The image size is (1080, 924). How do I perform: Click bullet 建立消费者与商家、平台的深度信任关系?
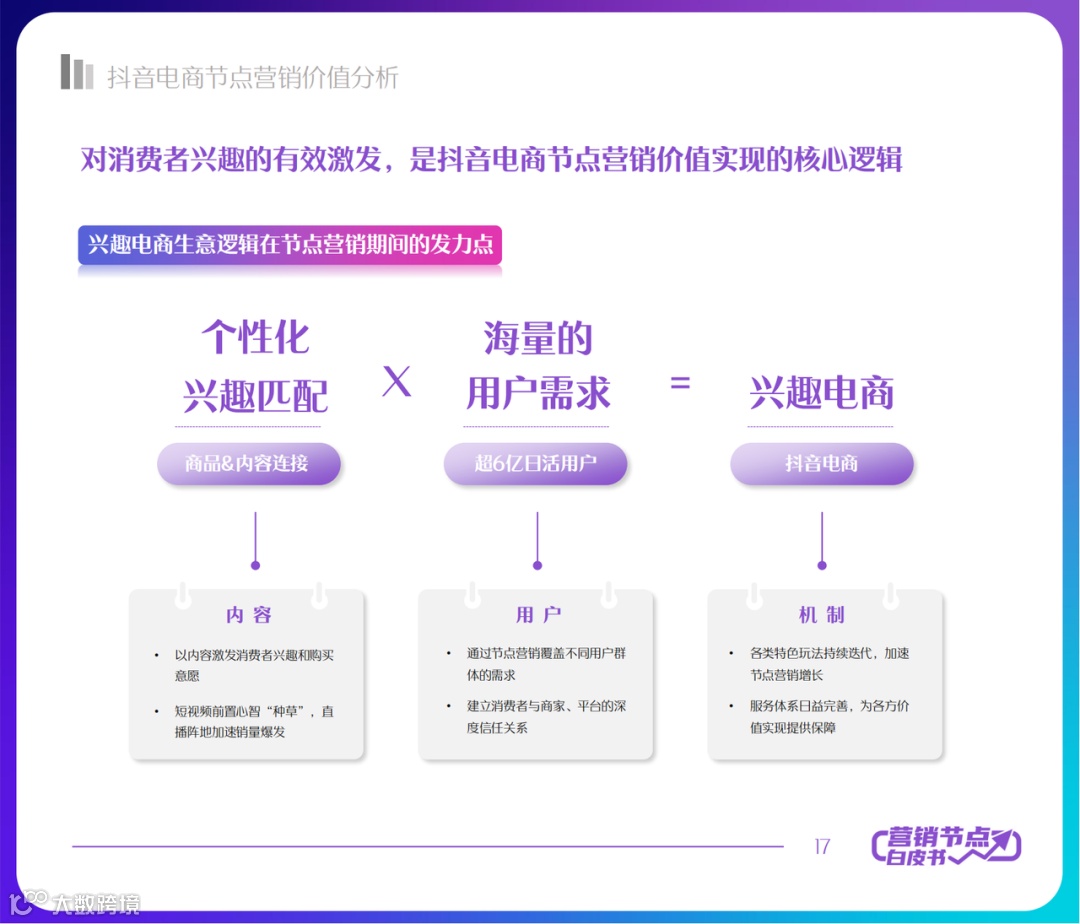click(x=546, y=717)
